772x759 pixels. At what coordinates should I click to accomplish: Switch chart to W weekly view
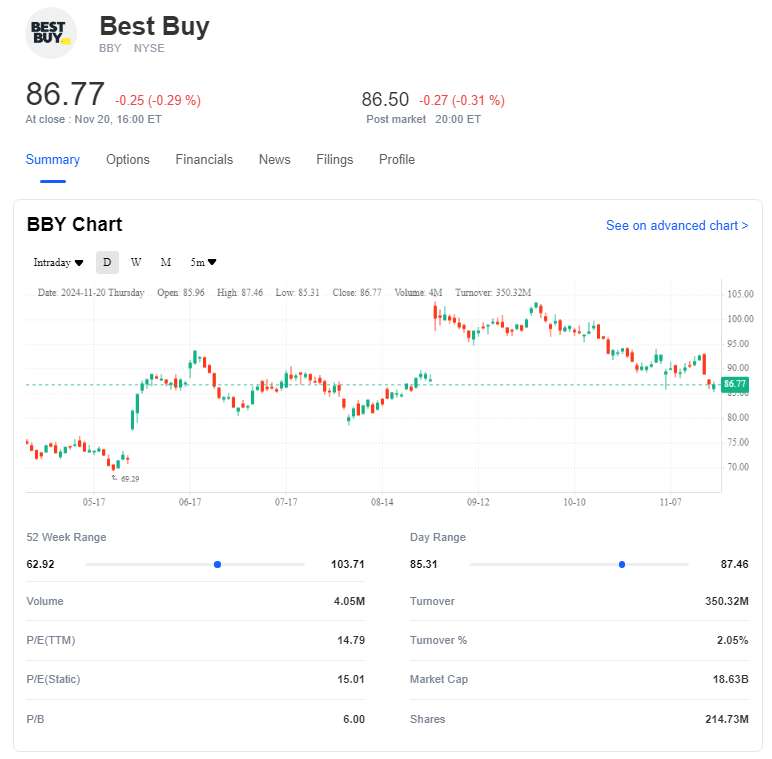(136, 263)
